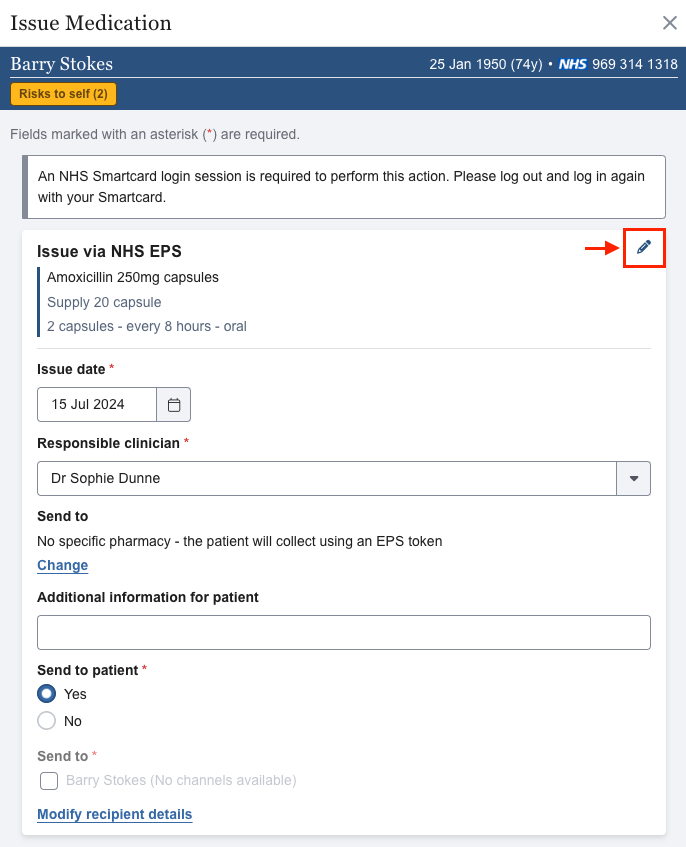This screenshot has height=847, width=686.
Task: Click the NHS logo in header
Action: pos(573,64)
